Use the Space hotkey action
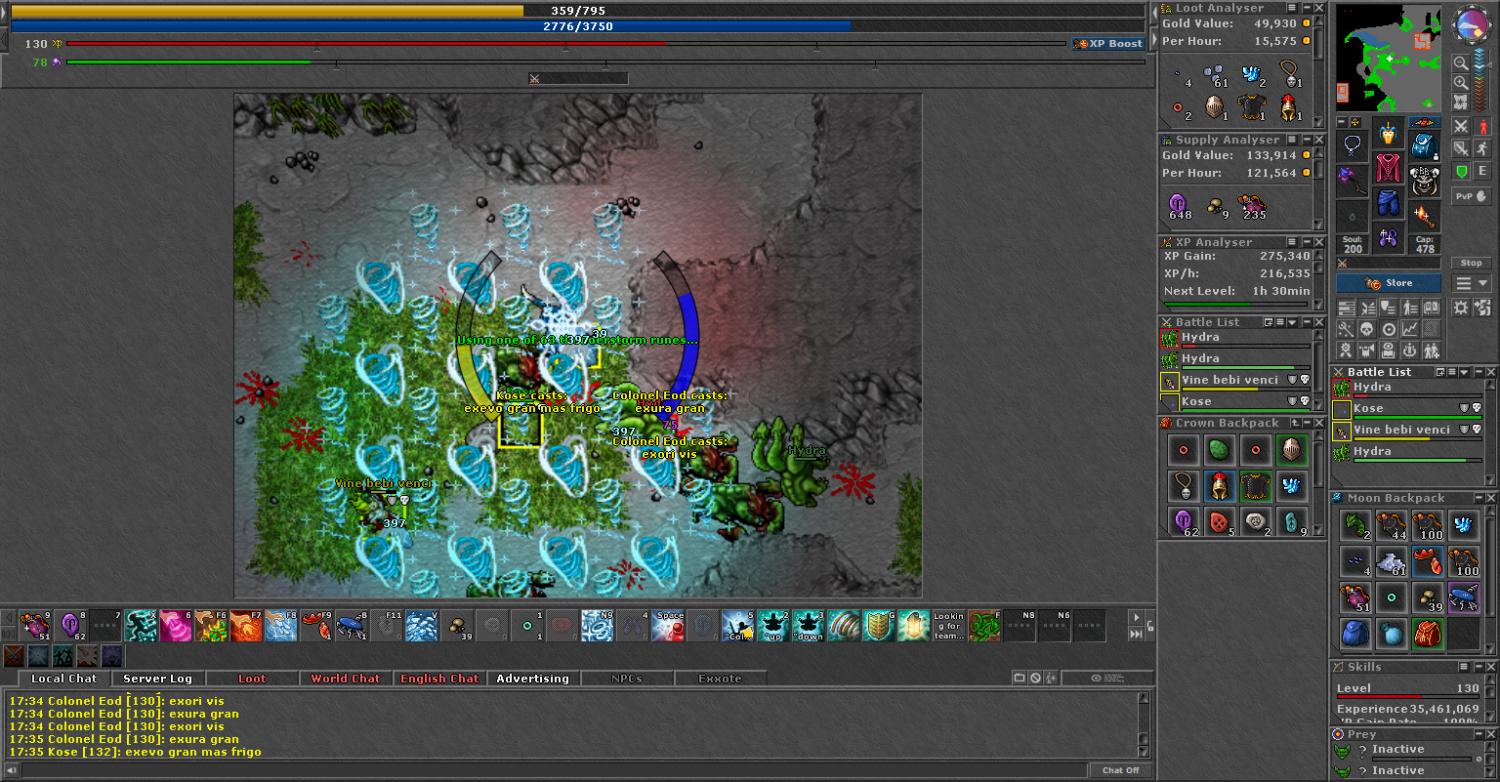 pos(668,626)
